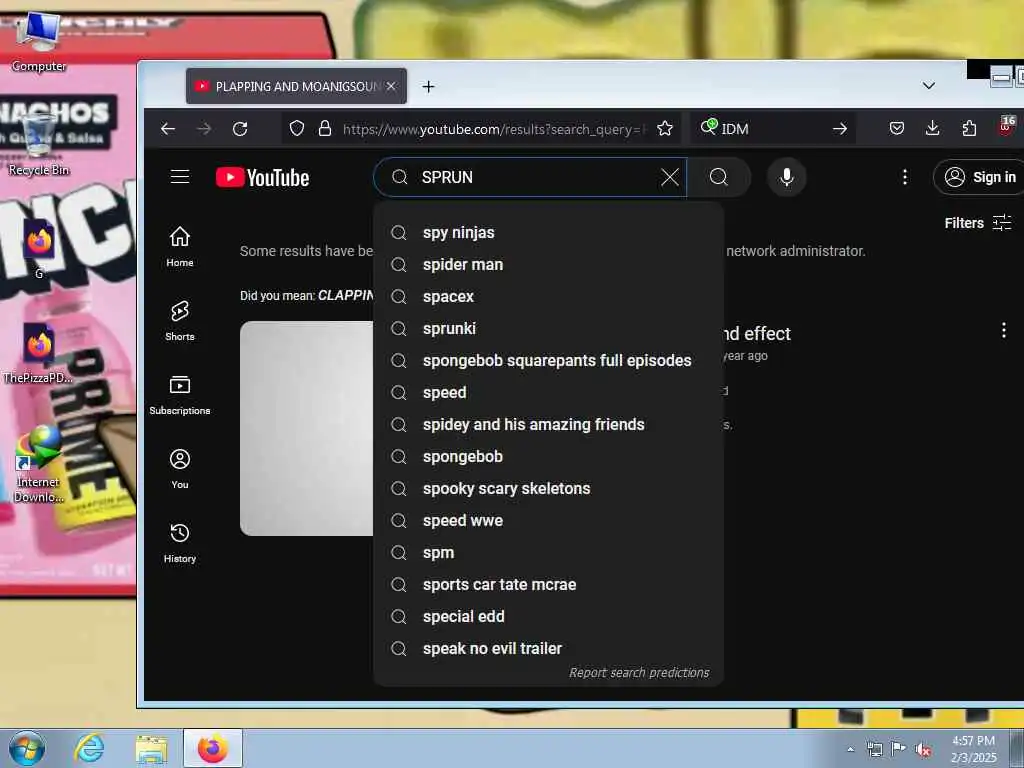Screen dimensions: 1024x768
Task: Select the Internet Download Manager desktop shortcut
Action: (x=39, y=464)
